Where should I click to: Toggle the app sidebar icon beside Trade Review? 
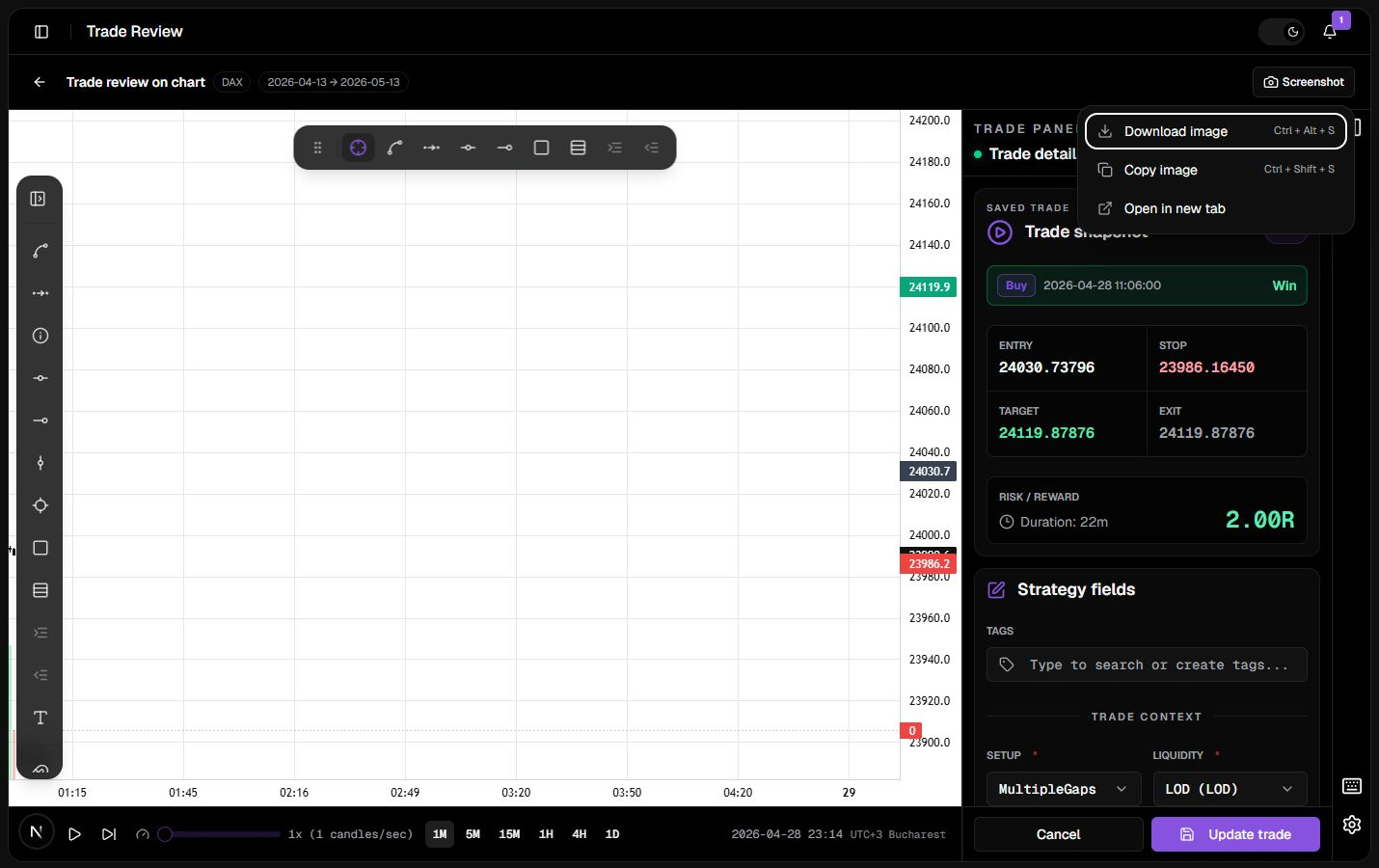(41, 32)
